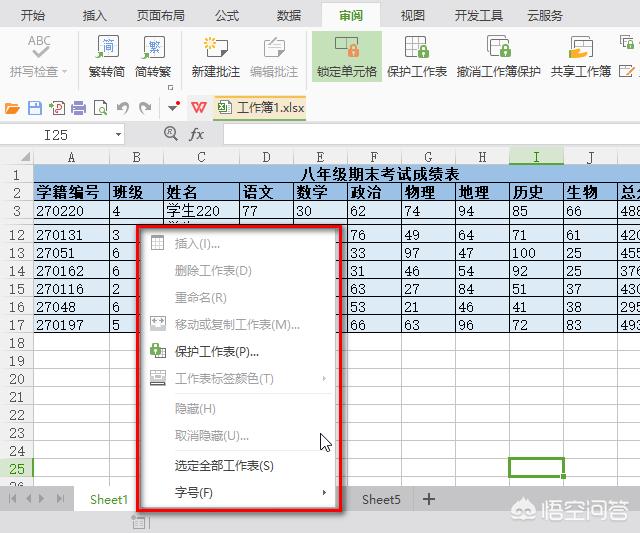This screenshot has height=533, width=640.
Task: Click 撤消工作簿保护 unprotect workbook icon
Action: [499, 47]
